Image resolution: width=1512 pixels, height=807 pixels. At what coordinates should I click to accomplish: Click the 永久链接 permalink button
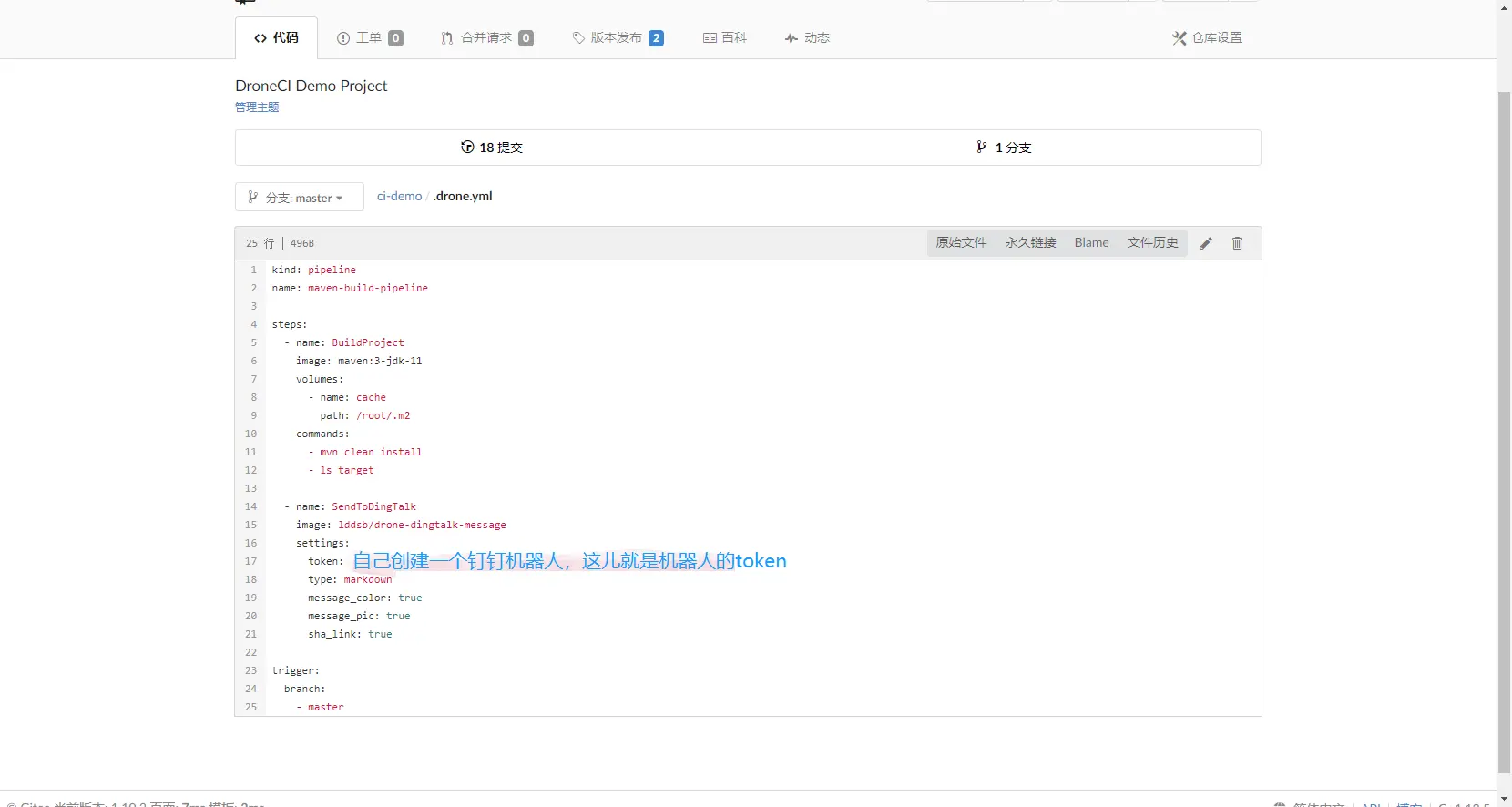pos(1031,243)
